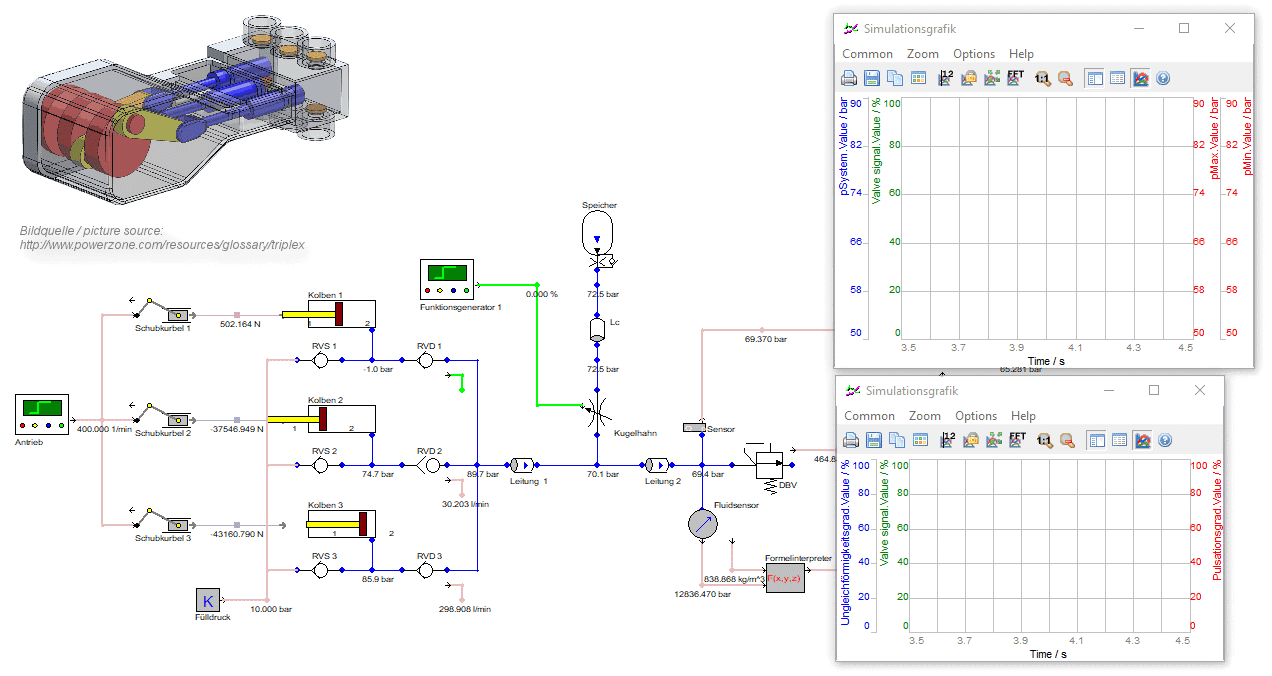
Task: Open Zoom menu in pSystem plot window
Action: coord(923,54)
